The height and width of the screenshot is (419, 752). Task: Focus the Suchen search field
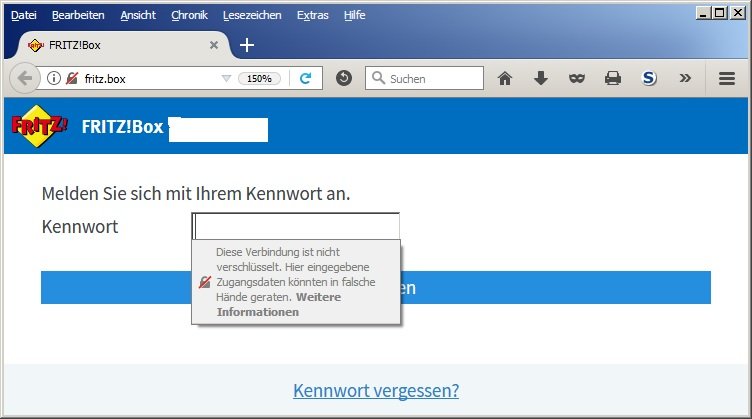[424, 78]
